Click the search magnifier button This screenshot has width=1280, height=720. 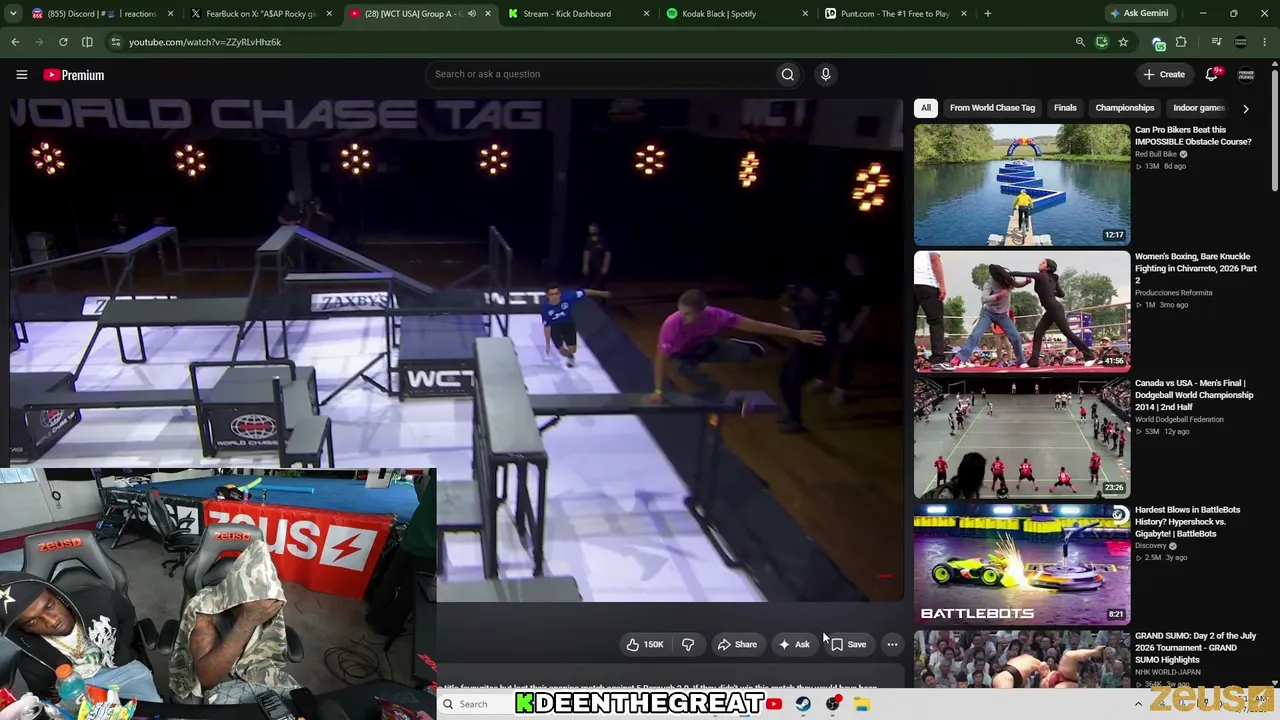tap(788, 74)
